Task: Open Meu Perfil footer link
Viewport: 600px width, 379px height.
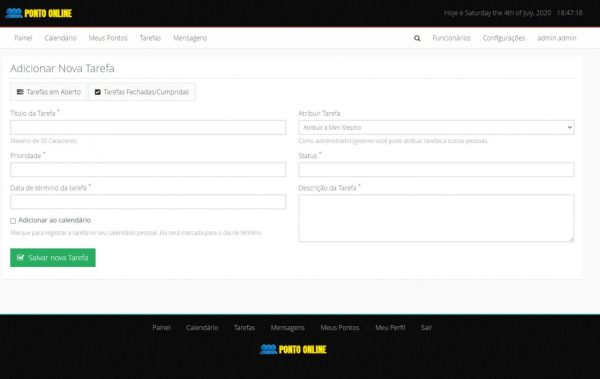Action: (390, 328)
